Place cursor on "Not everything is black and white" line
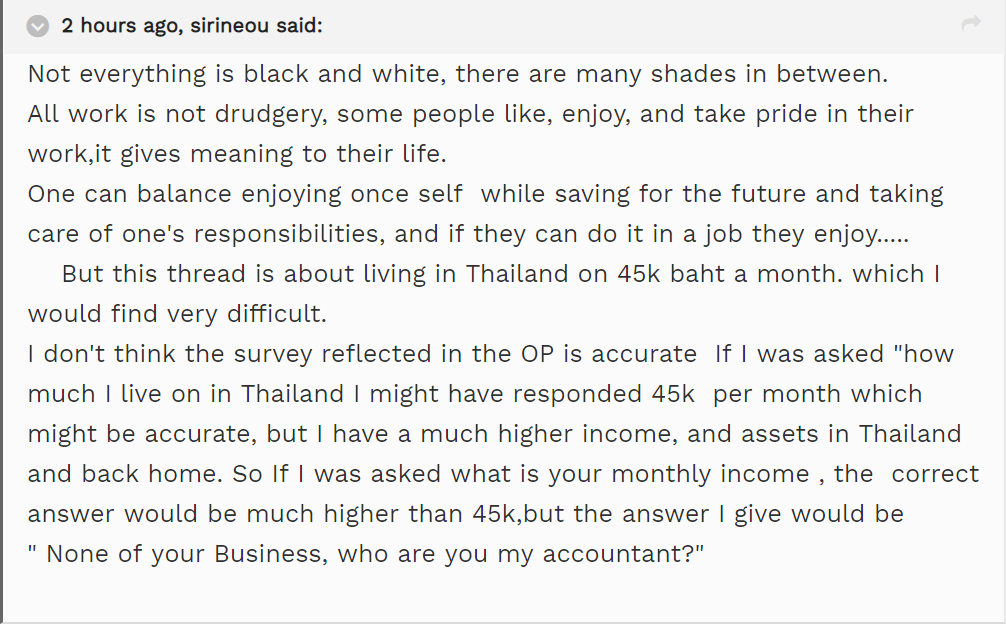 (457, 74)
